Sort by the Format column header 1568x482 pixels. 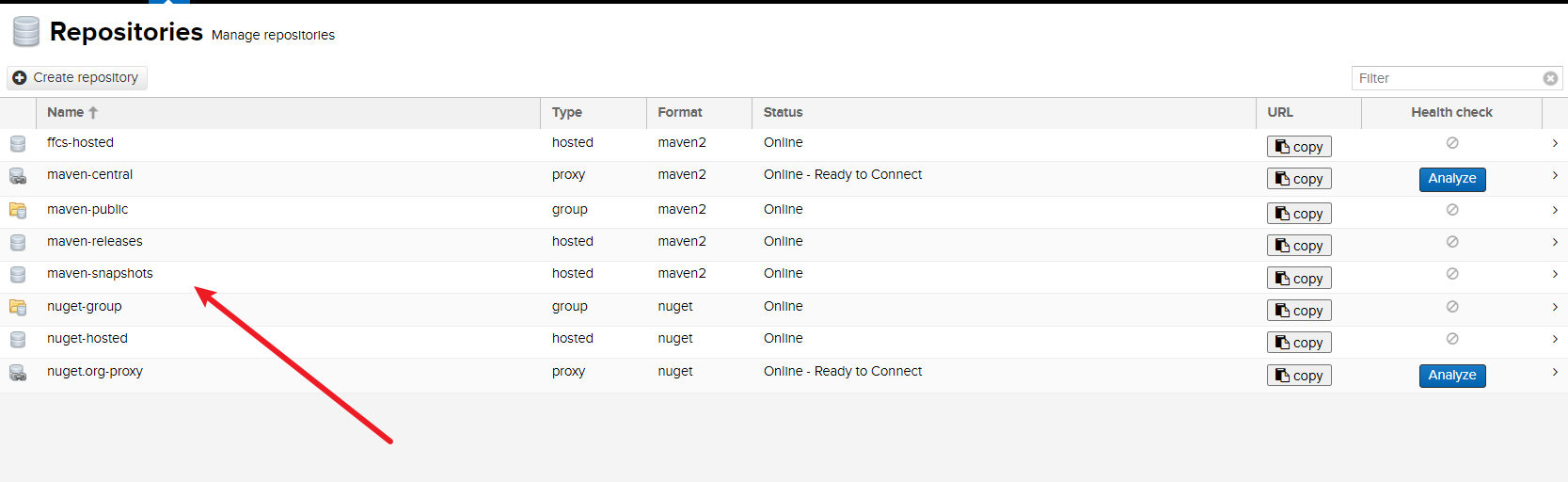click(679, 112)
